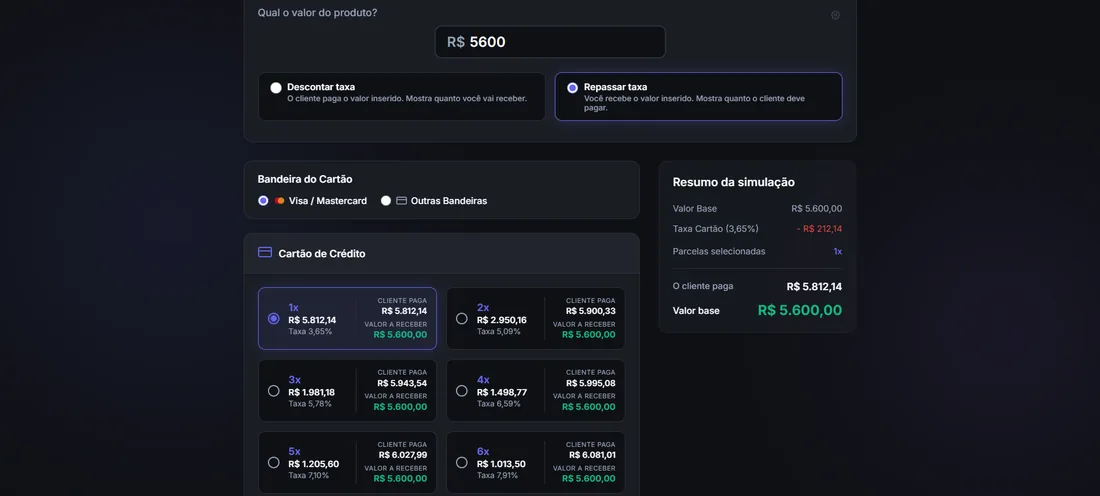Click 'R$ 5.943,54' client pays in 3x card

(x=402, y=383)
